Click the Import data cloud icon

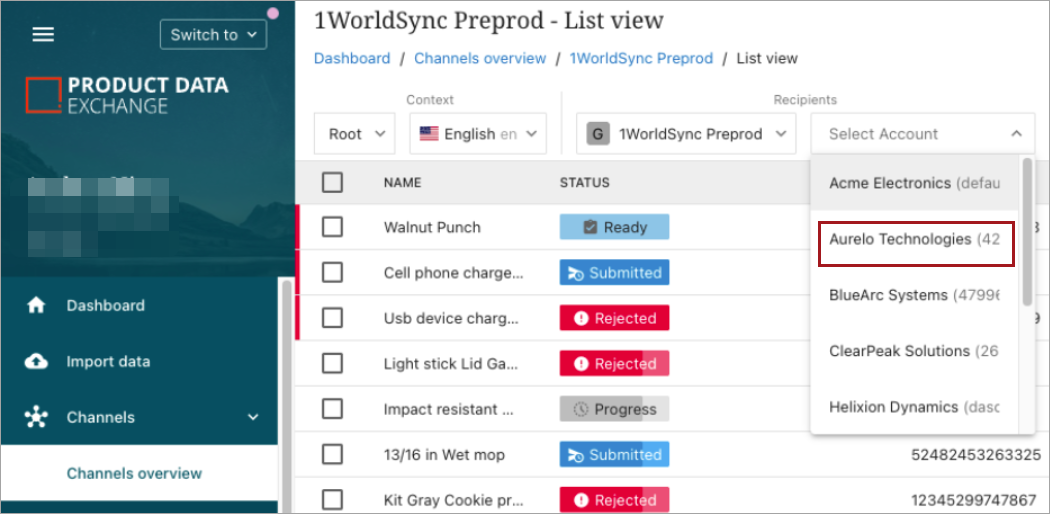[x=37, y=362]
